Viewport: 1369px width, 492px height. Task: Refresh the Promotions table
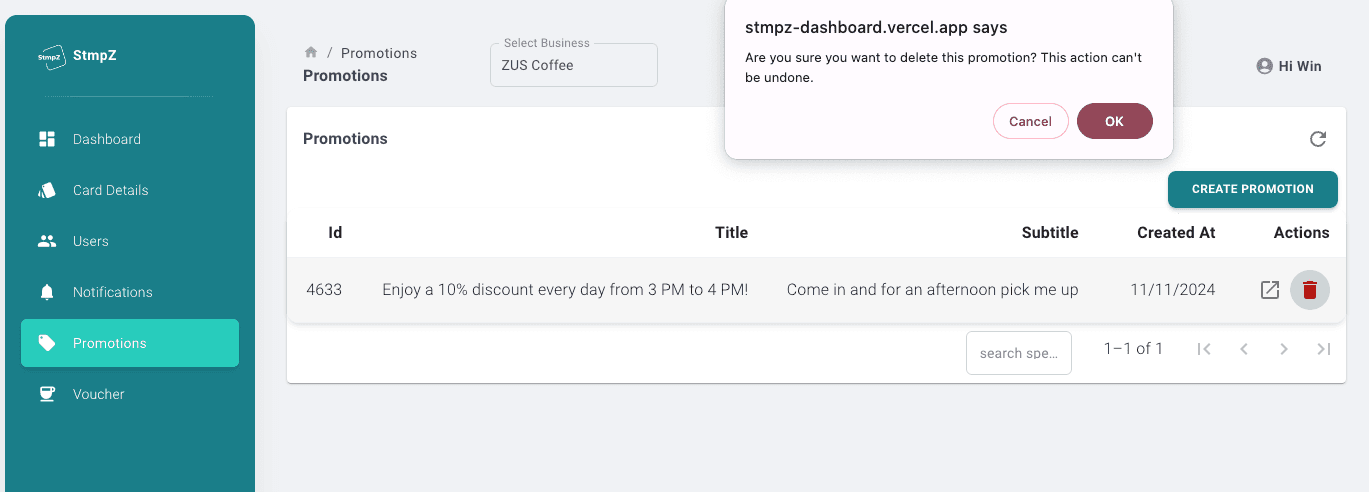click(1318, 139)
